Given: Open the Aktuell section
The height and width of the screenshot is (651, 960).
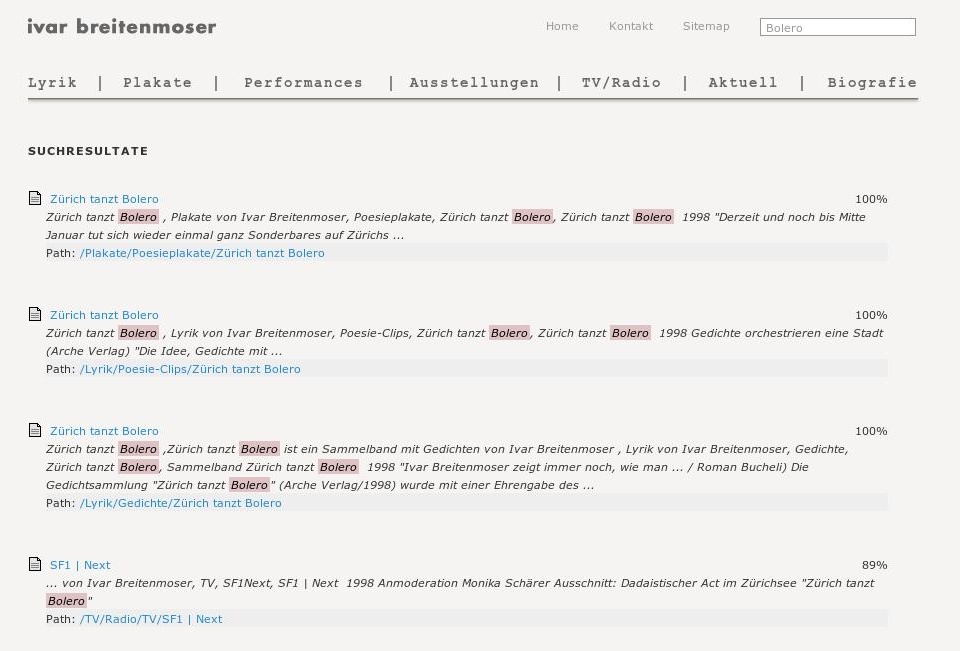Looking at the screenshot, I should click(x=743, y=83).
